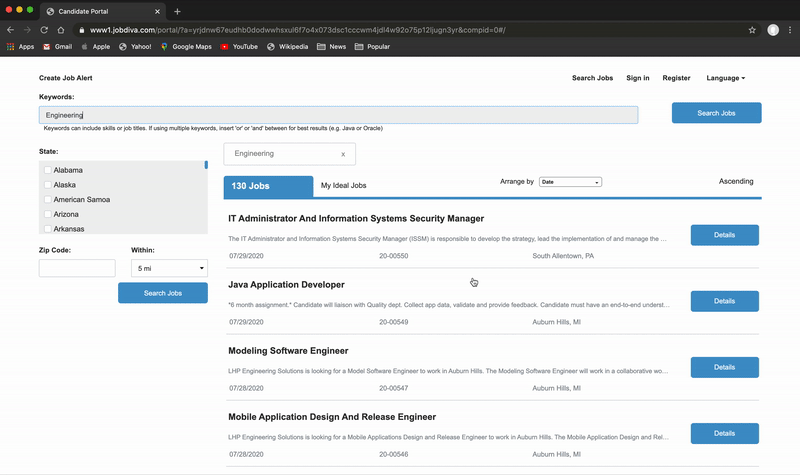Click job number 20-00549
Viewport: 800px width, 475px height.
pyautogui.click(x=393, y=322)
